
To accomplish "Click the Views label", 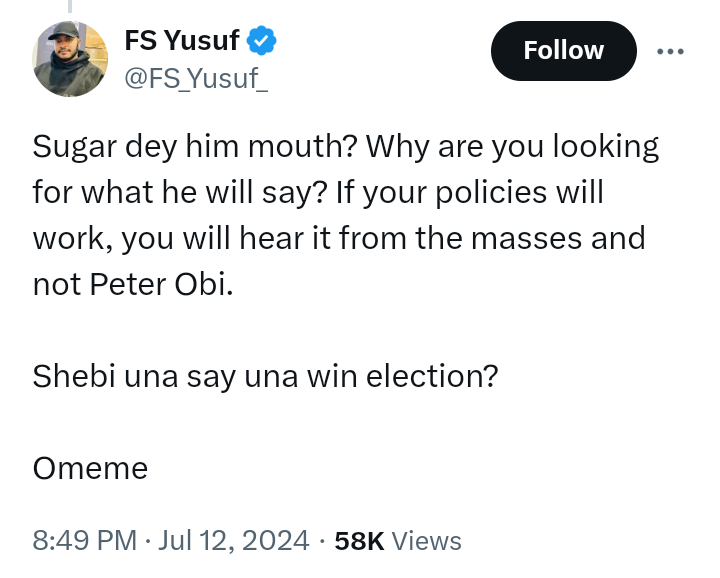I will (x=426, y=541).
